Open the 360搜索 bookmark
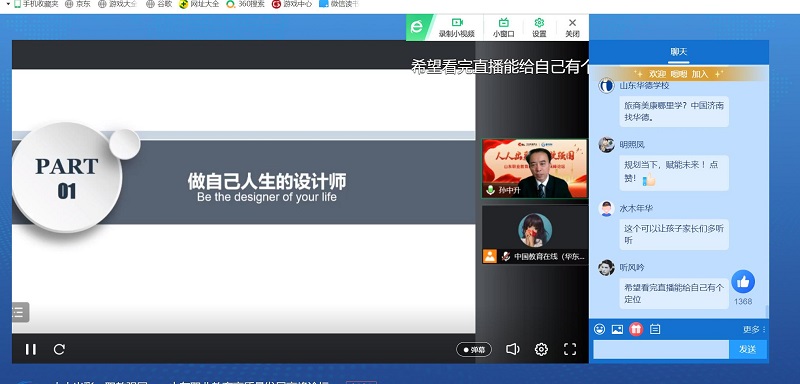This screenshot has height=384, width=800. tap(245, 4)
